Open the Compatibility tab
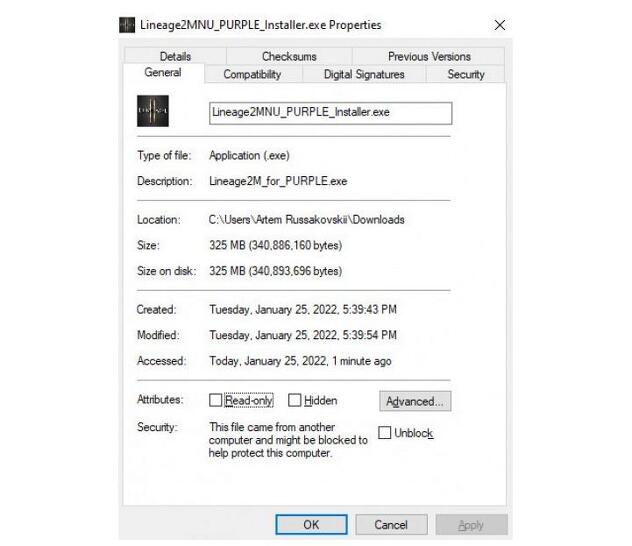This screenshot has height=546, width=632. point(252,74)
